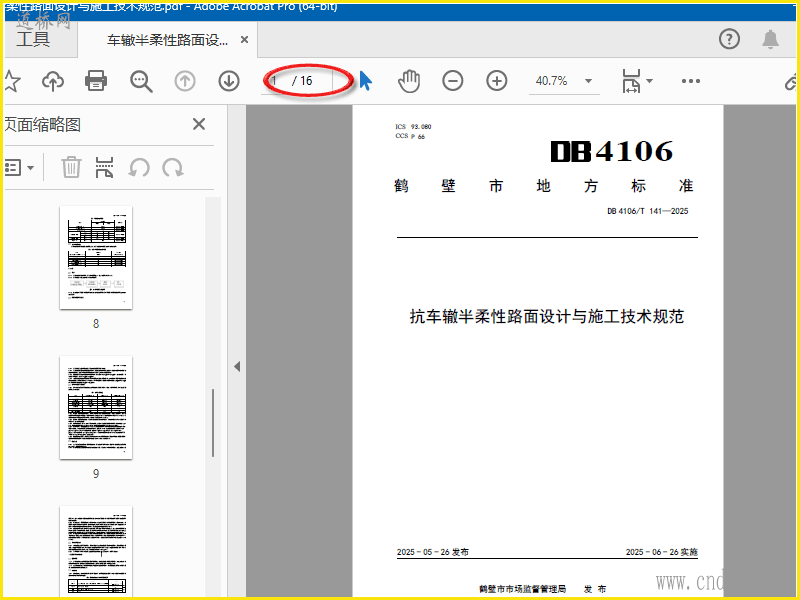
Task: Choose the hand pan tool
Action: [x=409, y=81]
